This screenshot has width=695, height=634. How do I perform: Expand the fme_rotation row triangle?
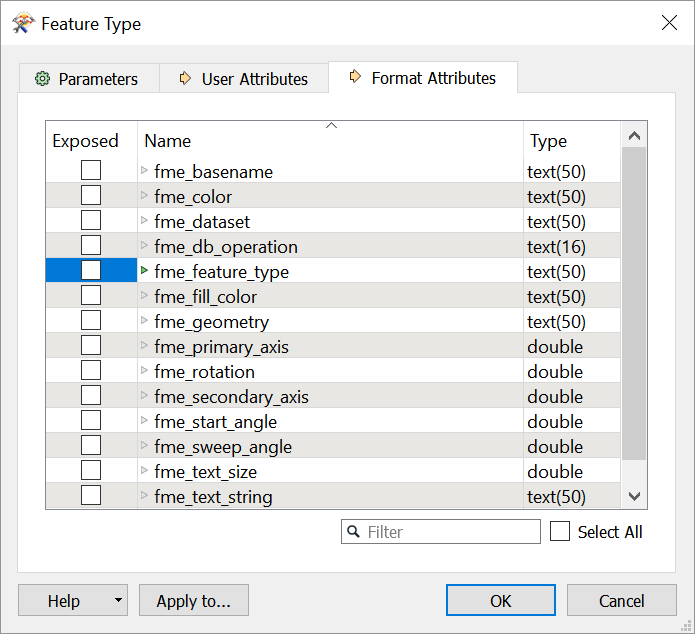coord(144,370)
